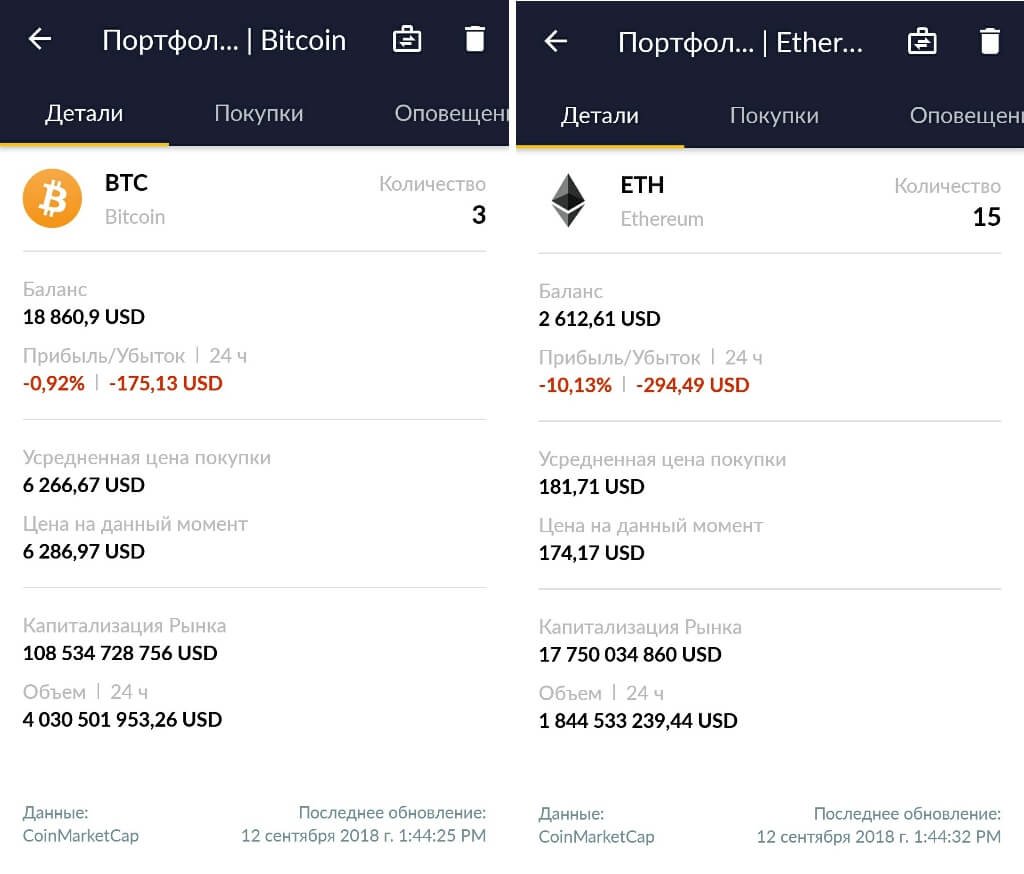
Task: Open CoinMarketCap source link under Ethereum data
Action: click(x=596, y=837)
